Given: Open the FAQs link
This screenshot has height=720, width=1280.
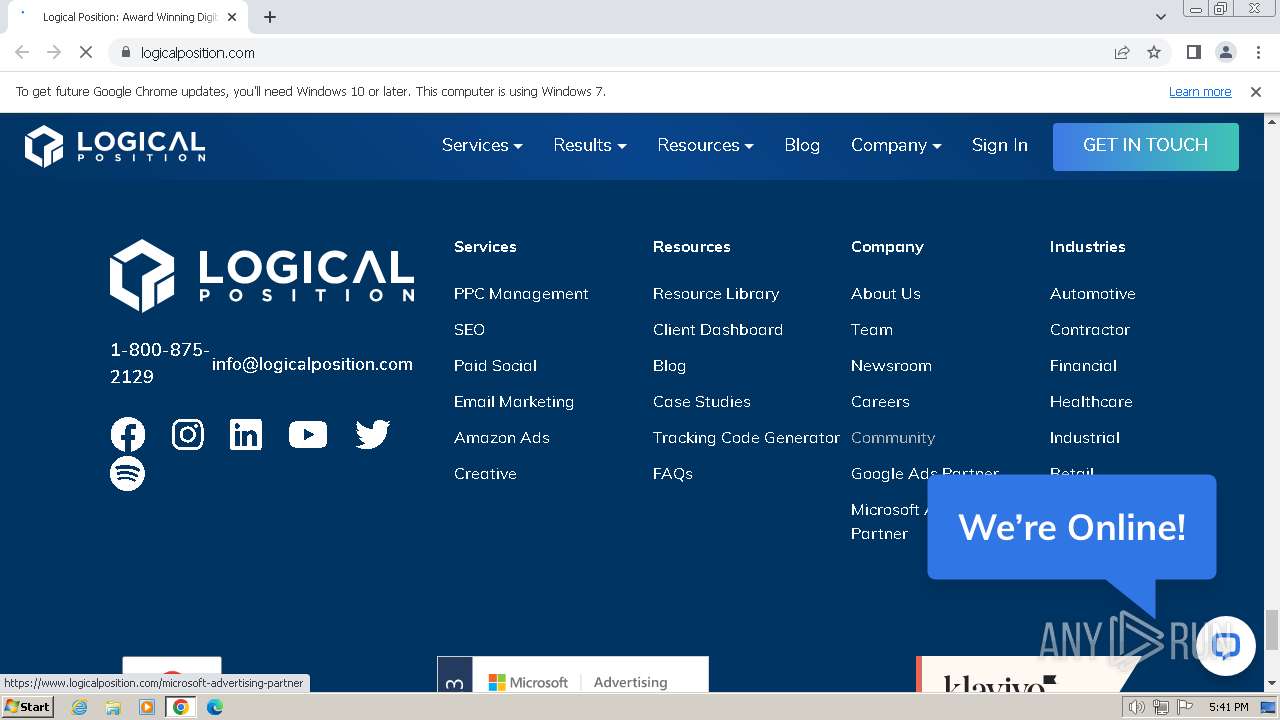Looking at the screenshot, I should tap(673, 474).
